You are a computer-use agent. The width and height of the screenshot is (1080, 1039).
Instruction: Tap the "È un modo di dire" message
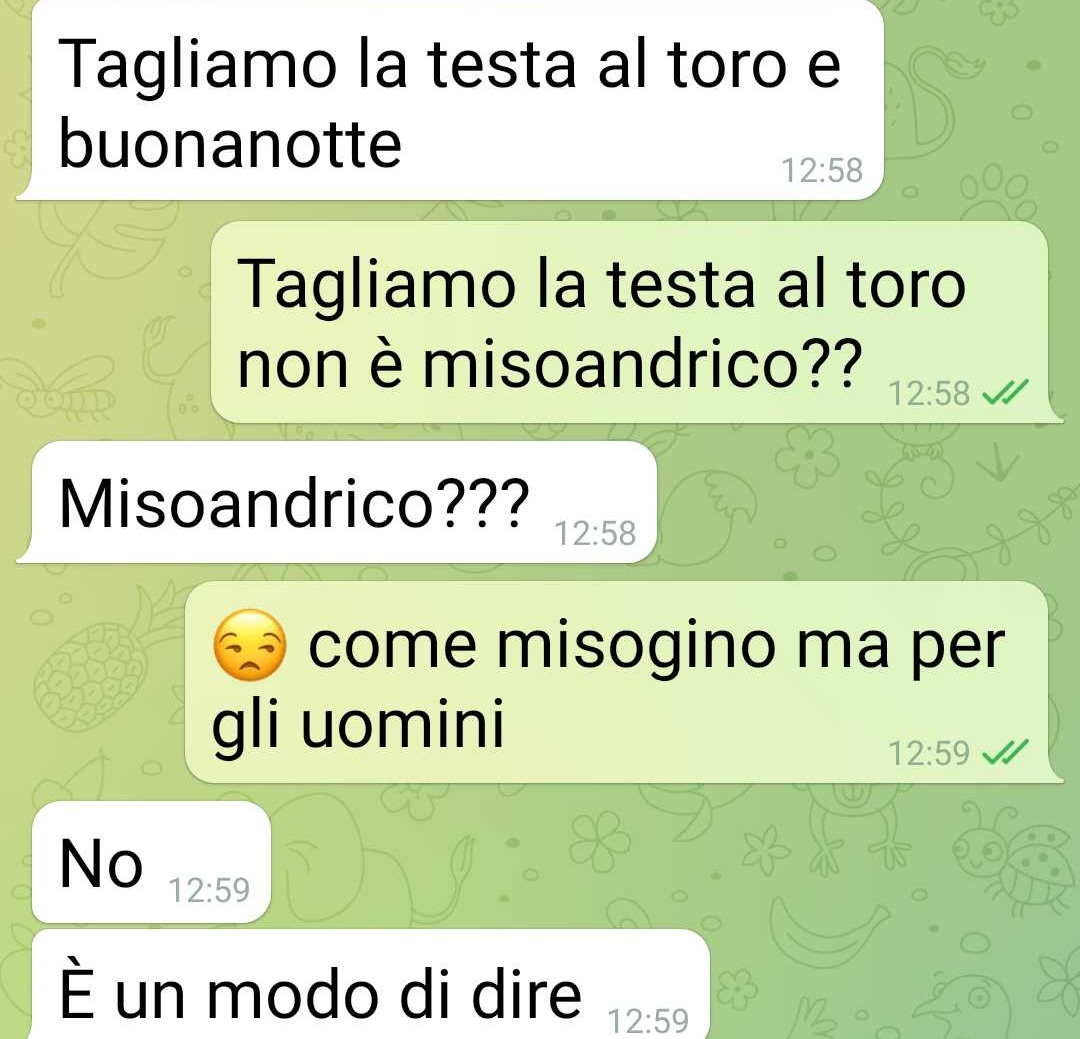coord(371,985)
